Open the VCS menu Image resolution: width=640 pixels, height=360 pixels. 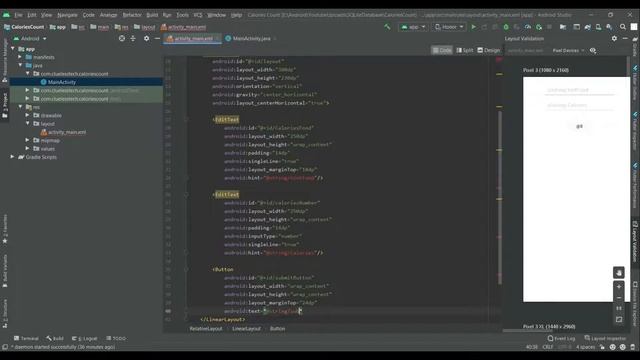click(x=198, y=15)
